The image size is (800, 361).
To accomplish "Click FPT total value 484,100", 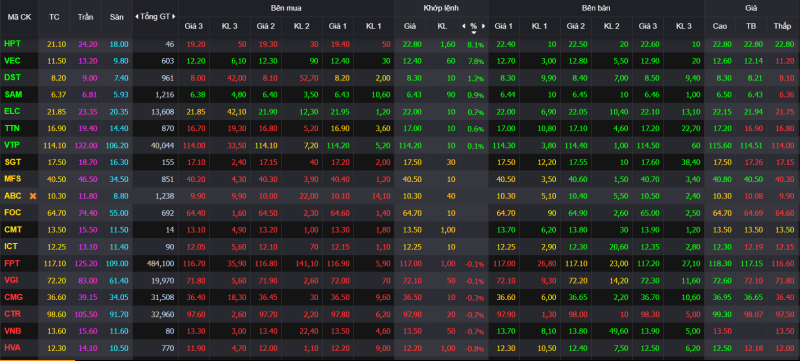I will coord(161,264).
